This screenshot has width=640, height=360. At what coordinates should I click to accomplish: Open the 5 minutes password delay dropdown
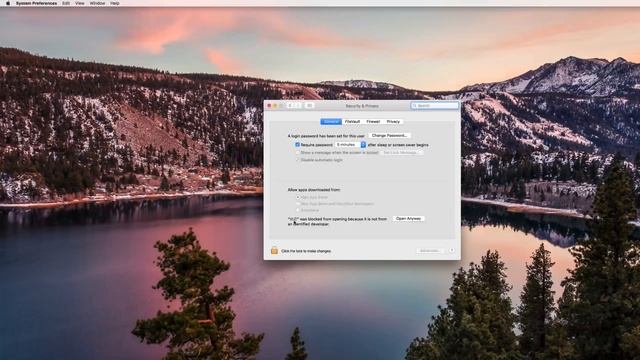(x=351, y=144)
